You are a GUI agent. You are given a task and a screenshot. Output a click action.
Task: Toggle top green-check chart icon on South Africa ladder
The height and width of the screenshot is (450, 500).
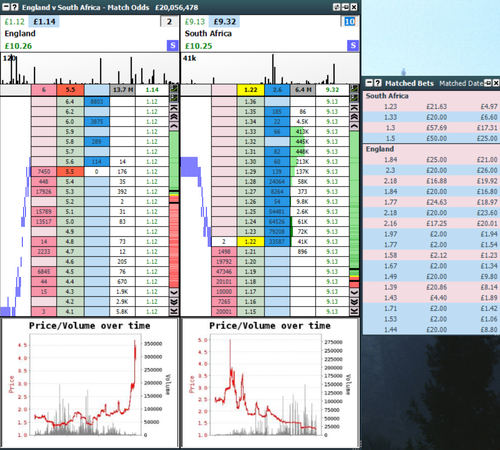coord(354,89)
